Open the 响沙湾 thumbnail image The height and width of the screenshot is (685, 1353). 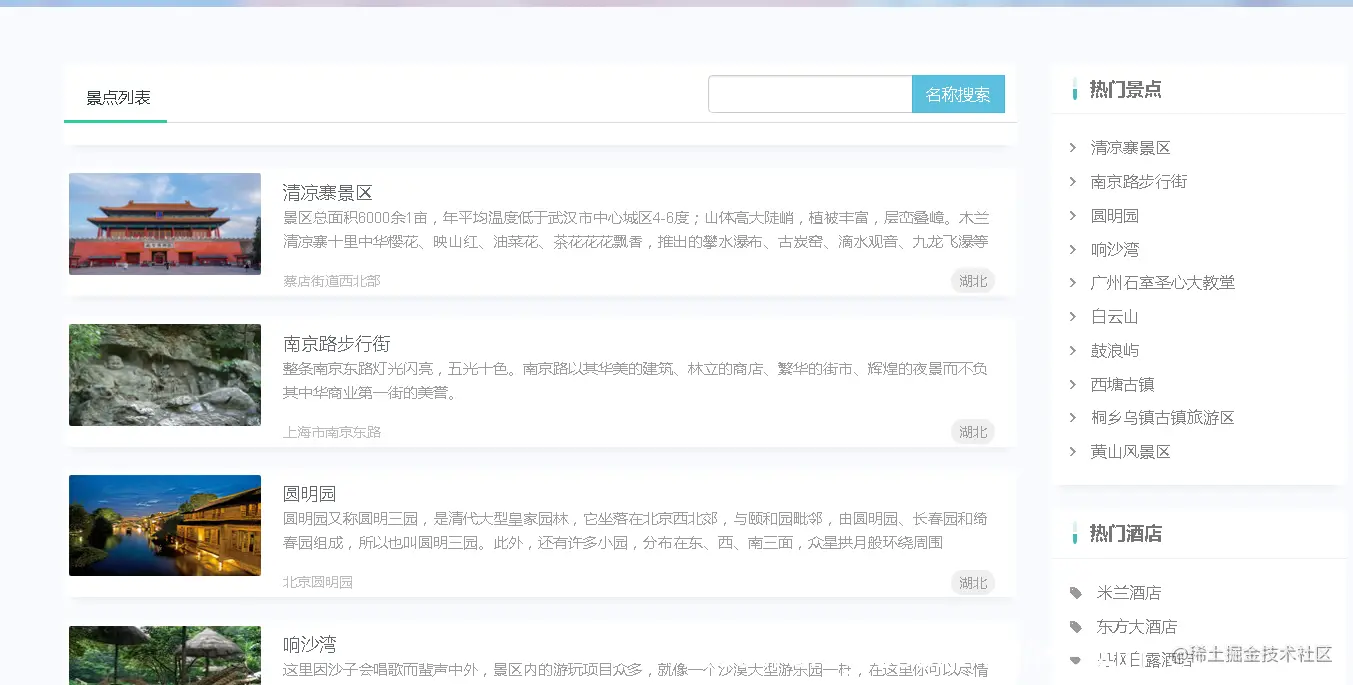165,655
